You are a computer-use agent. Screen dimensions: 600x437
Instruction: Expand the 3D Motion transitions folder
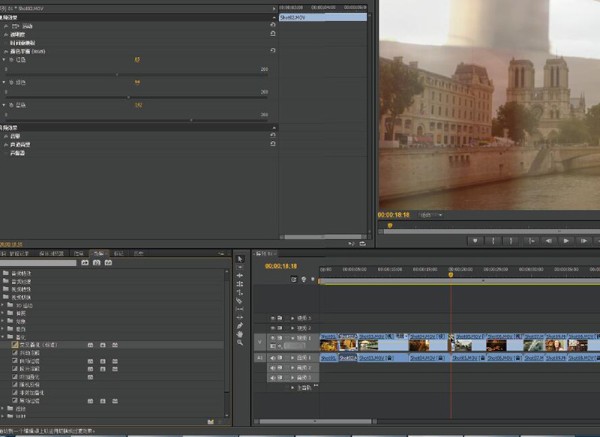click(x=3, y=305)
